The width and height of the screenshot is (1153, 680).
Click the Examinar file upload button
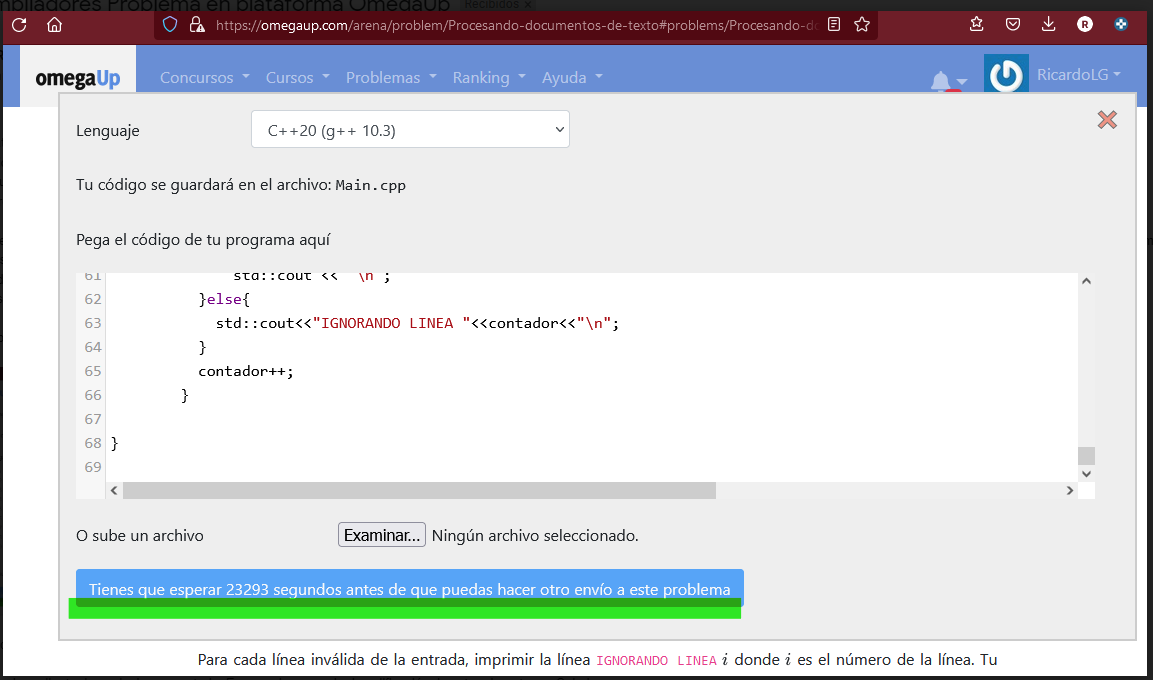pyautogui.click(x=381, y=534)
